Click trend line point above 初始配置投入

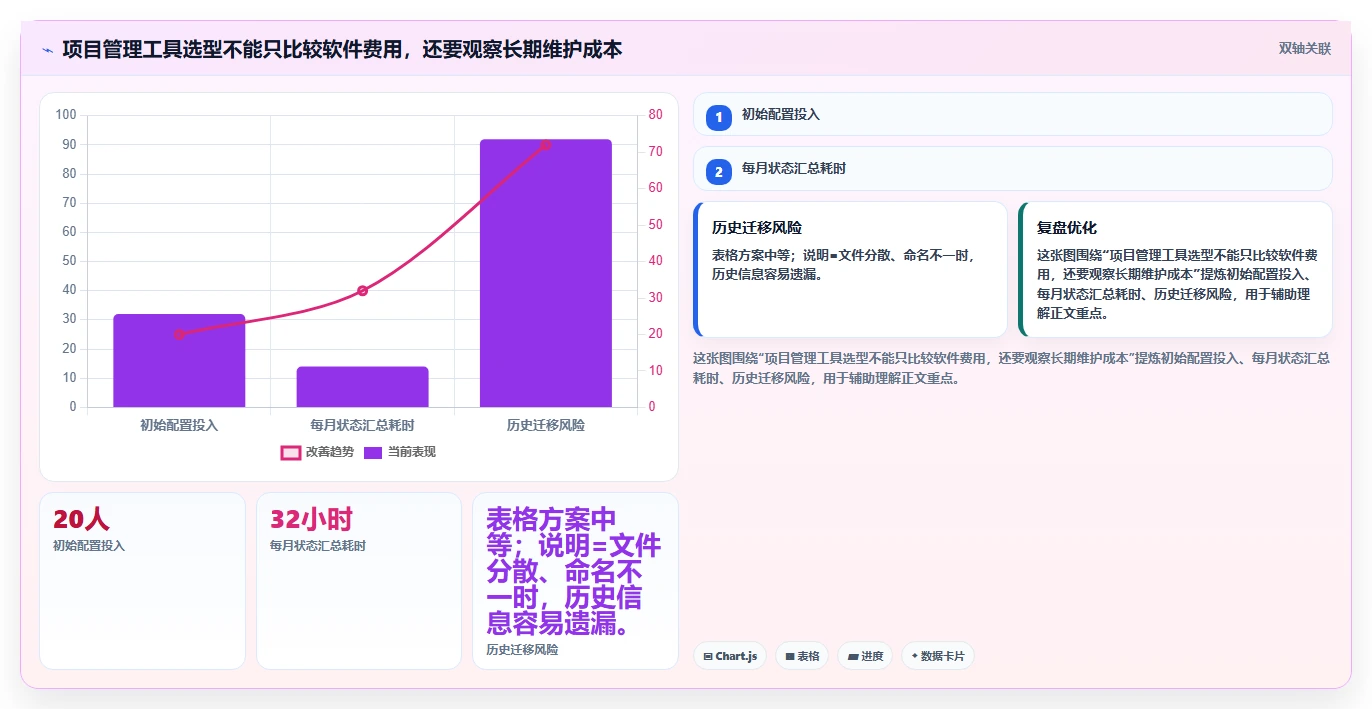click(x=179, y=334)
